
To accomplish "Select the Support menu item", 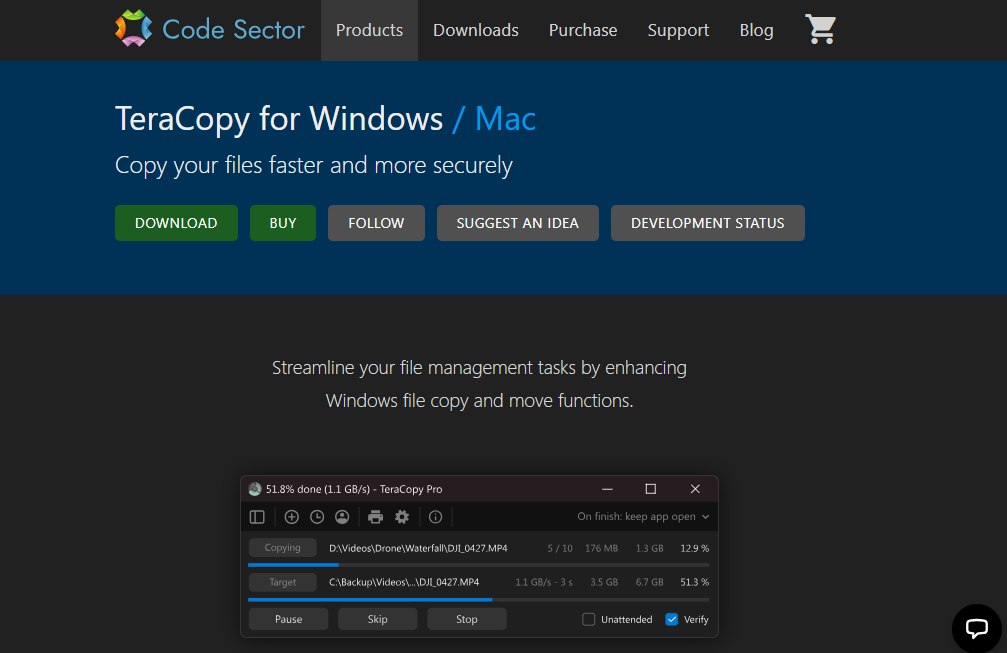I will coord(678,30).
